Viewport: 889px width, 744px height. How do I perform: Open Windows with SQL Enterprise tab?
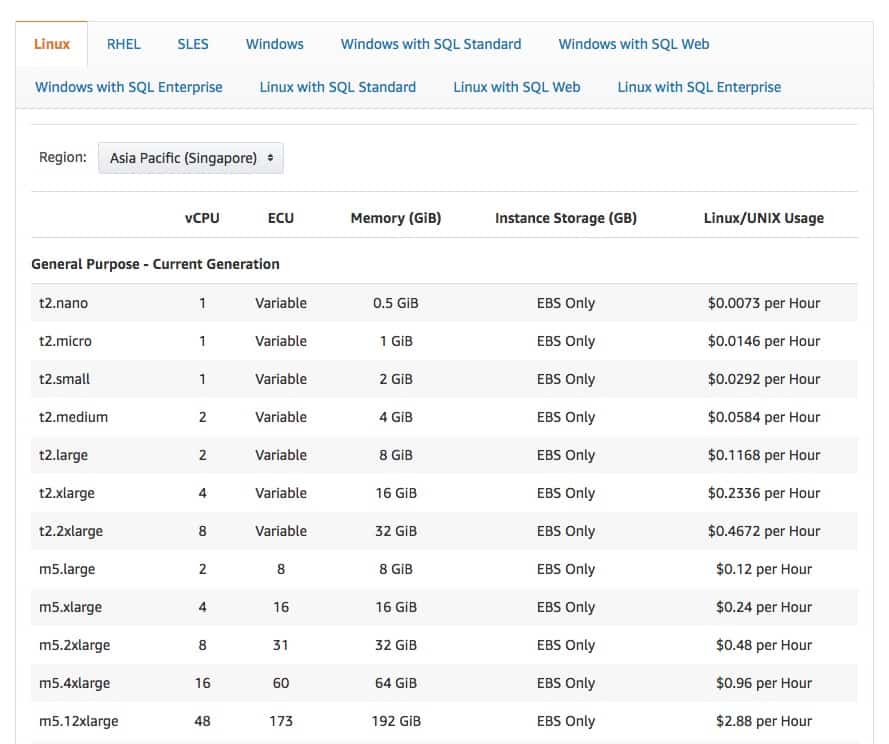tap(129, 87)
